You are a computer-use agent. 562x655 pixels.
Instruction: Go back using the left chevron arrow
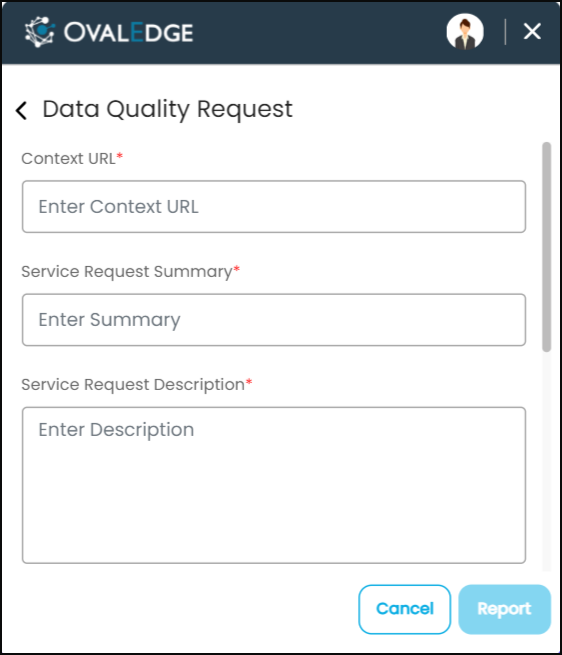(21, 111)
